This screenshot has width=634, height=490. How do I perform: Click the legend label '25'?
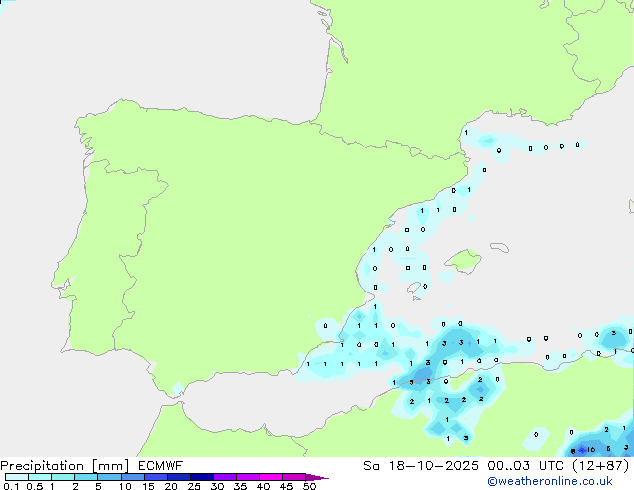click(x=194, y=486)
